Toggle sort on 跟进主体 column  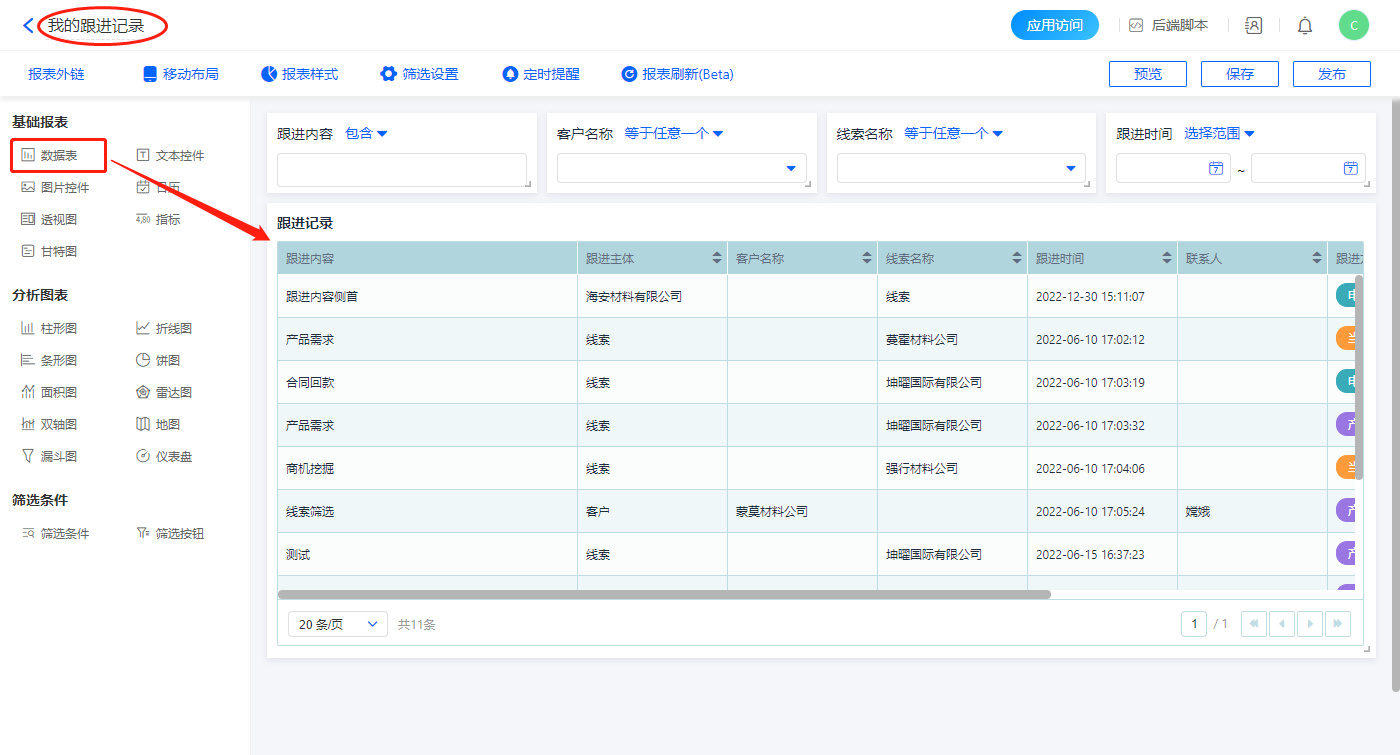click(x=717, y=258)
